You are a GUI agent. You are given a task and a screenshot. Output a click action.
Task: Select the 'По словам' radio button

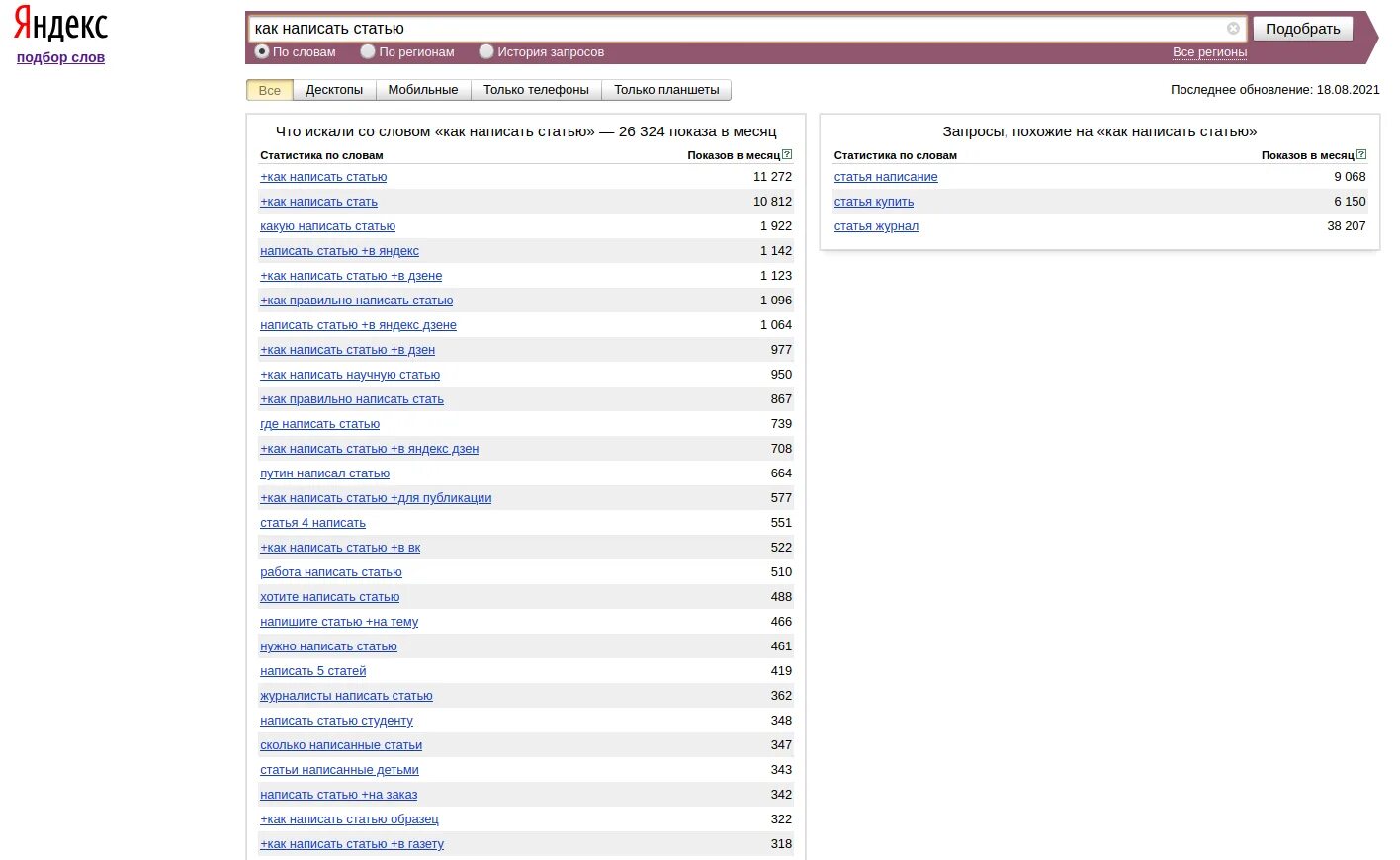tap(262, 51)
